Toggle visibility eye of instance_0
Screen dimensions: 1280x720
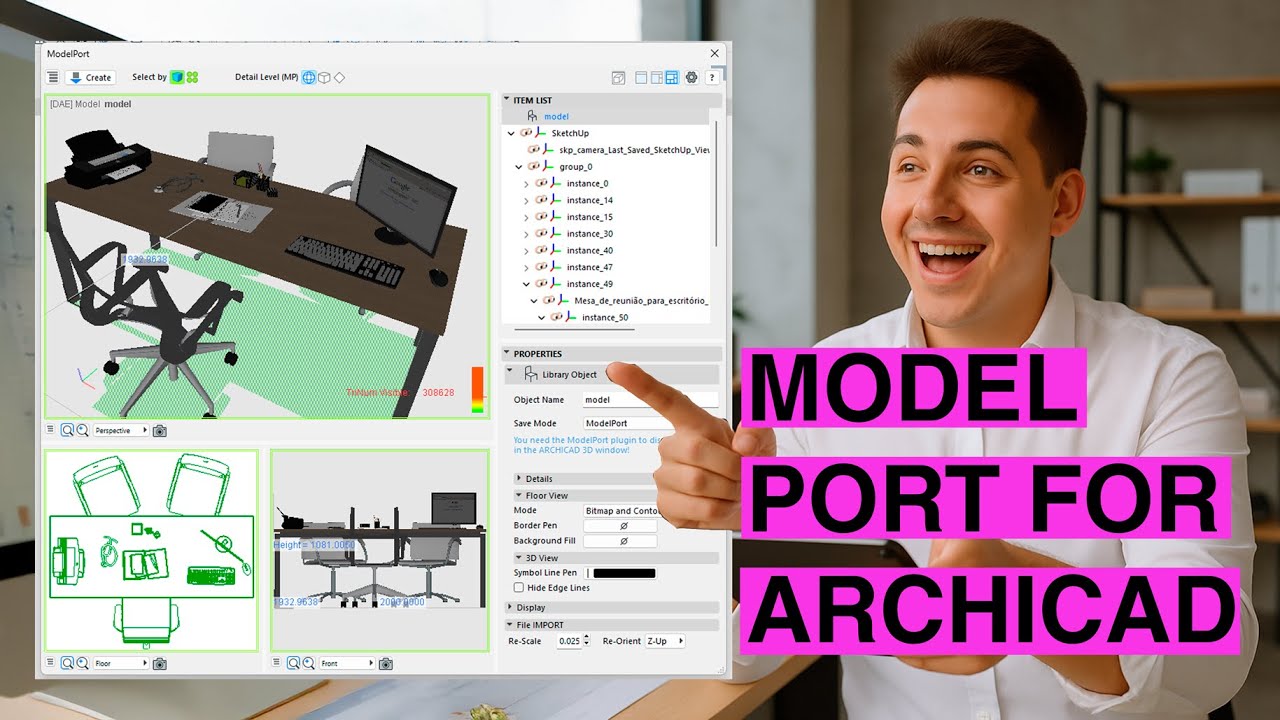[x=541, y=184]
